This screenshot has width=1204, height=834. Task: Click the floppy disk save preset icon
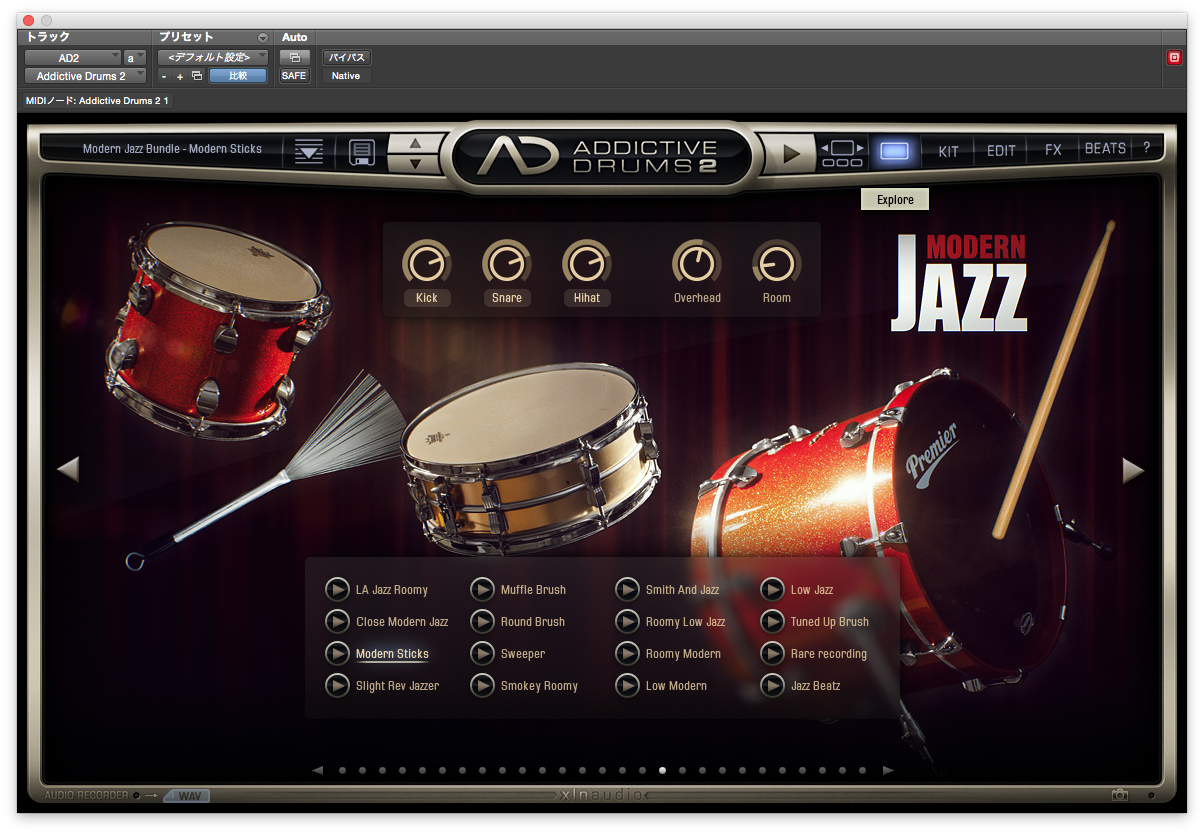point(361,152)
